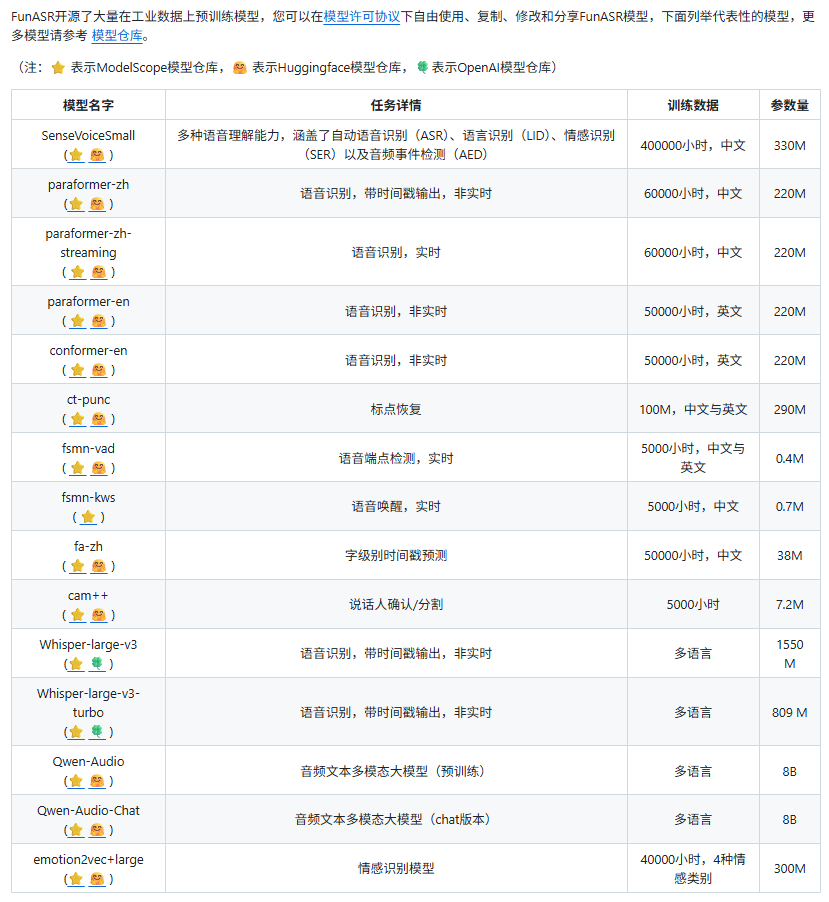Click the 语音端点检测，实时 task description
This screenshot has height=902, width=829.
click(x=396, y=458)
